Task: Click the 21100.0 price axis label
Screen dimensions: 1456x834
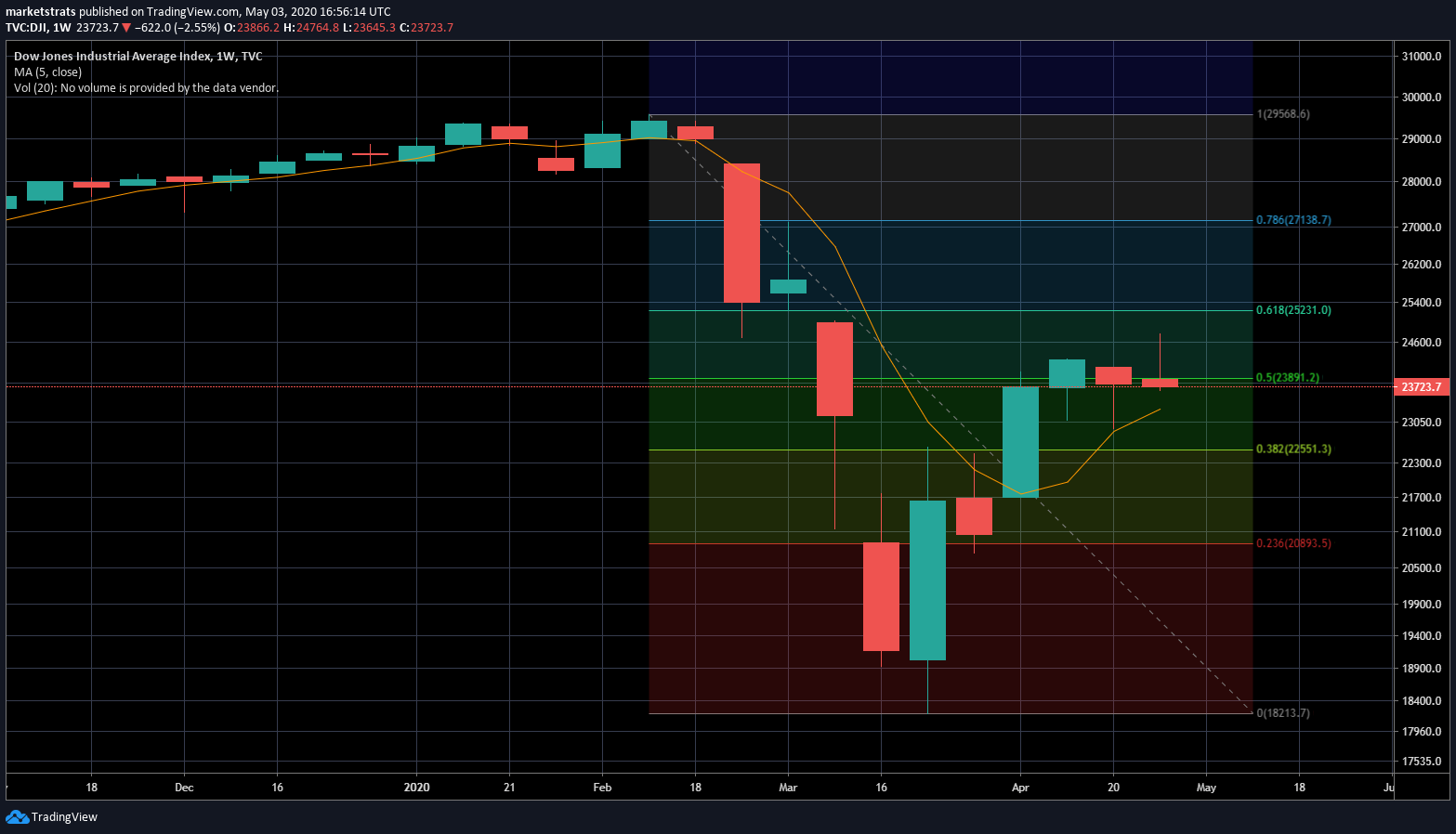Action: (1422, 532)
